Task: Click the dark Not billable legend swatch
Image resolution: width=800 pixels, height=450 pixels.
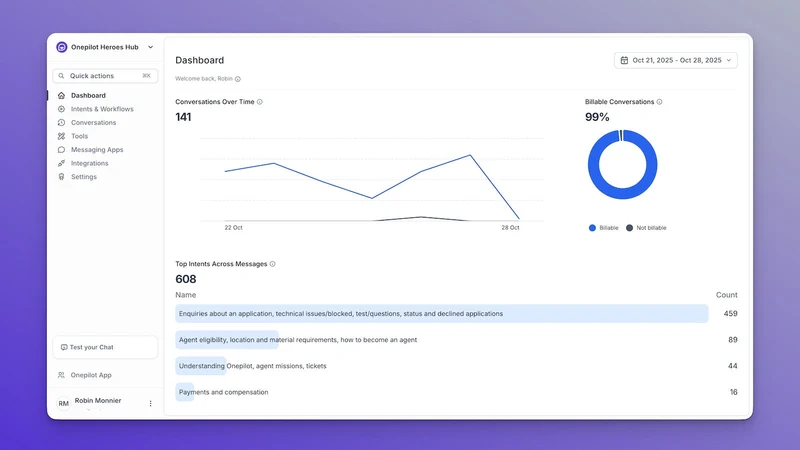Action: click(x=629, y=228)
